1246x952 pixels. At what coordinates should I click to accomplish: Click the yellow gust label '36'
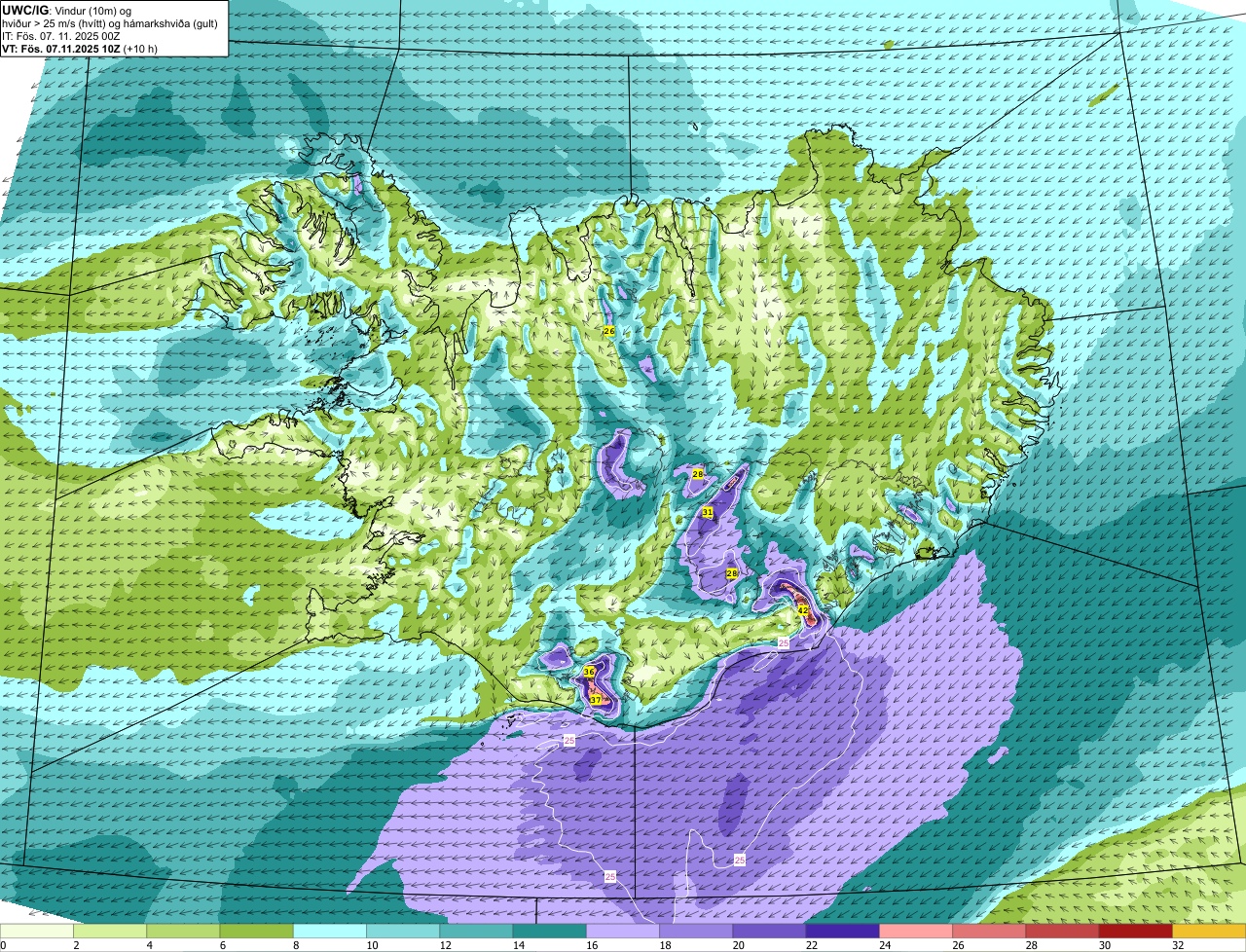589,672
